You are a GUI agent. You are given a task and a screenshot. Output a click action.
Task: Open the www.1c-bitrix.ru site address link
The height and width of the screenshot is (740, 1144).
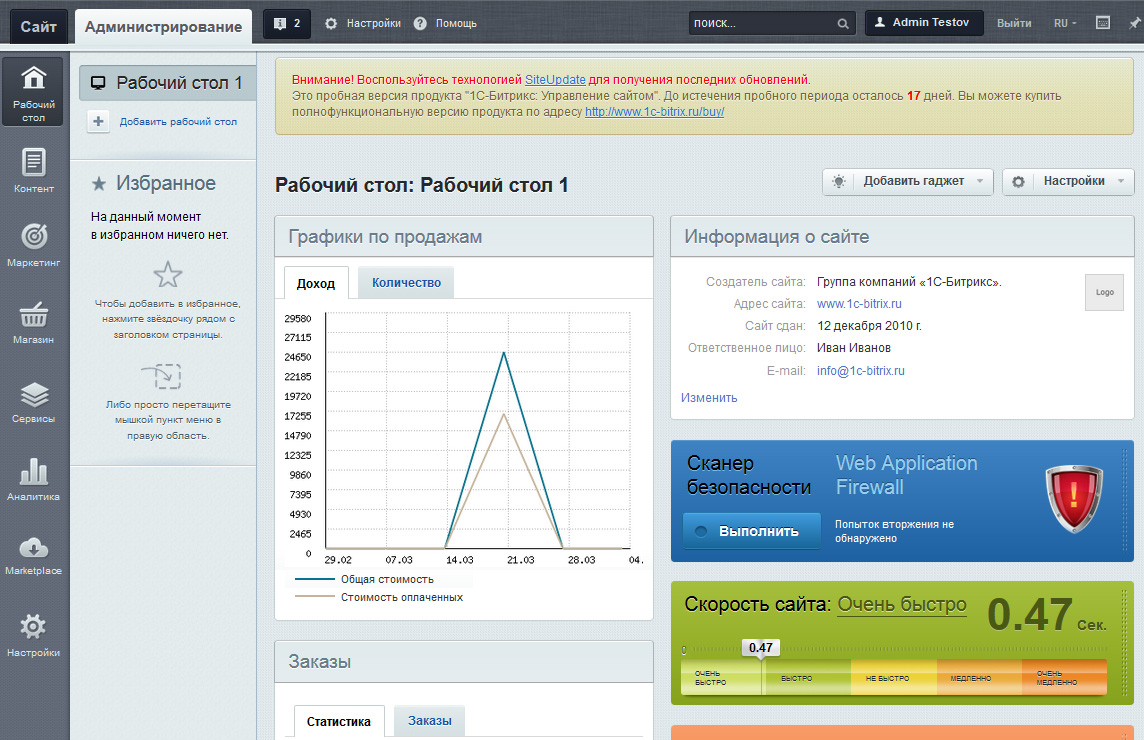[859, 304]
